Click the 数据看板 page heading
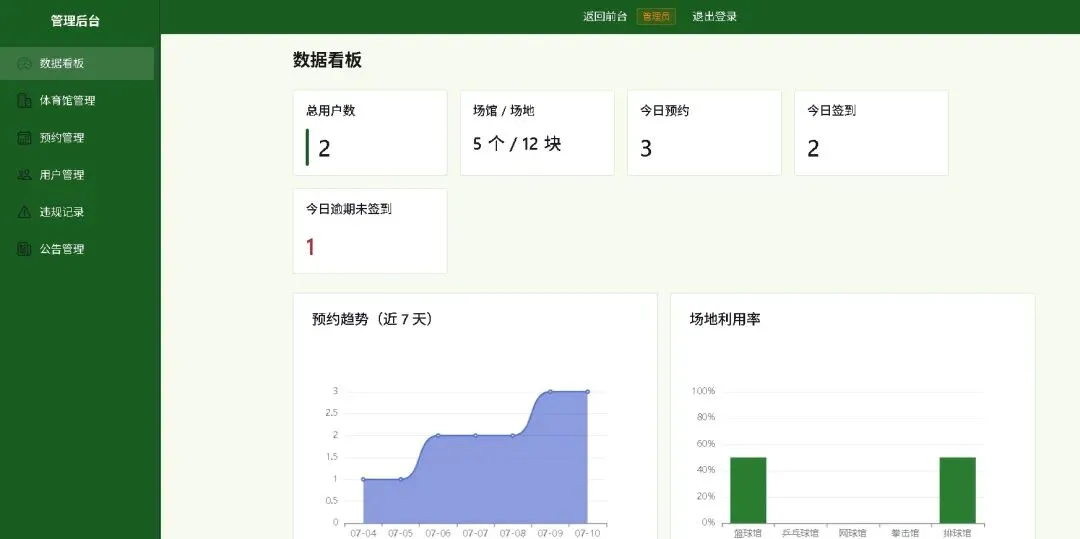1080x539 pixels. pyautogui.click(x=327, y=61)
